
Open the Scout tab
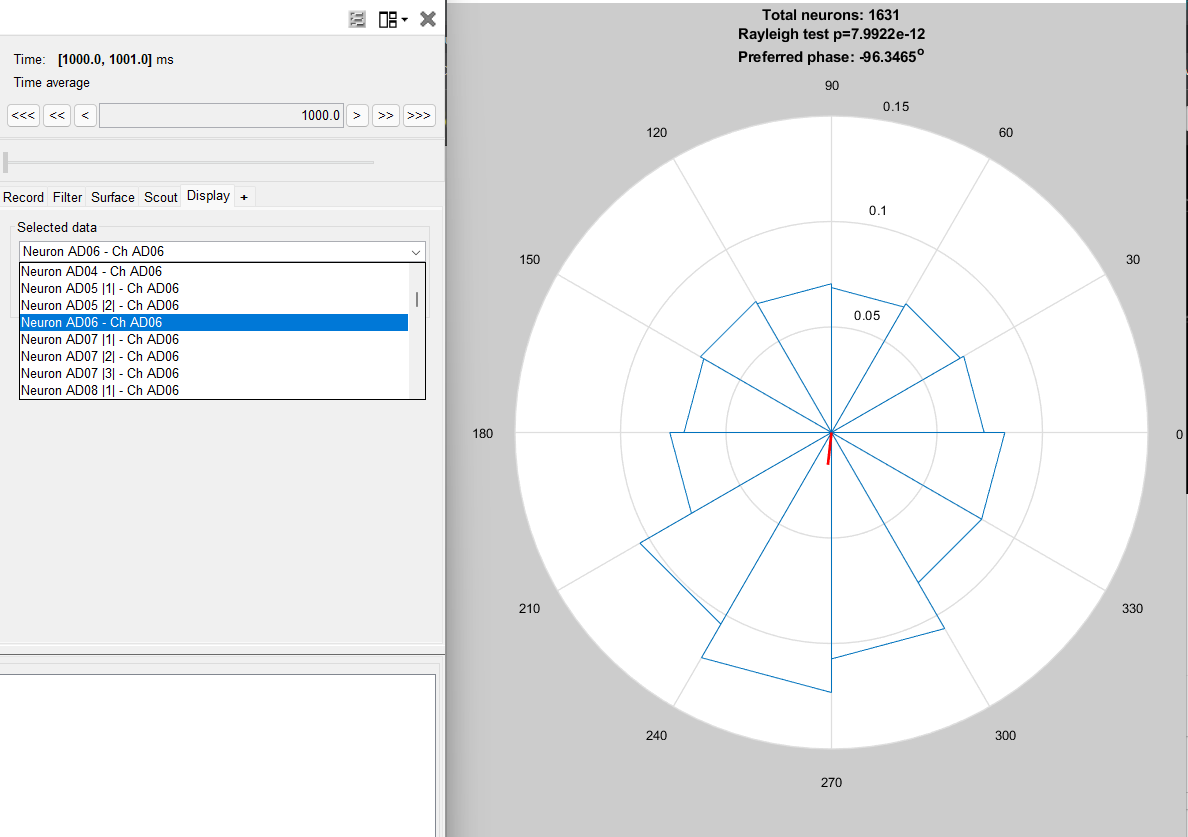click(161, 197)
